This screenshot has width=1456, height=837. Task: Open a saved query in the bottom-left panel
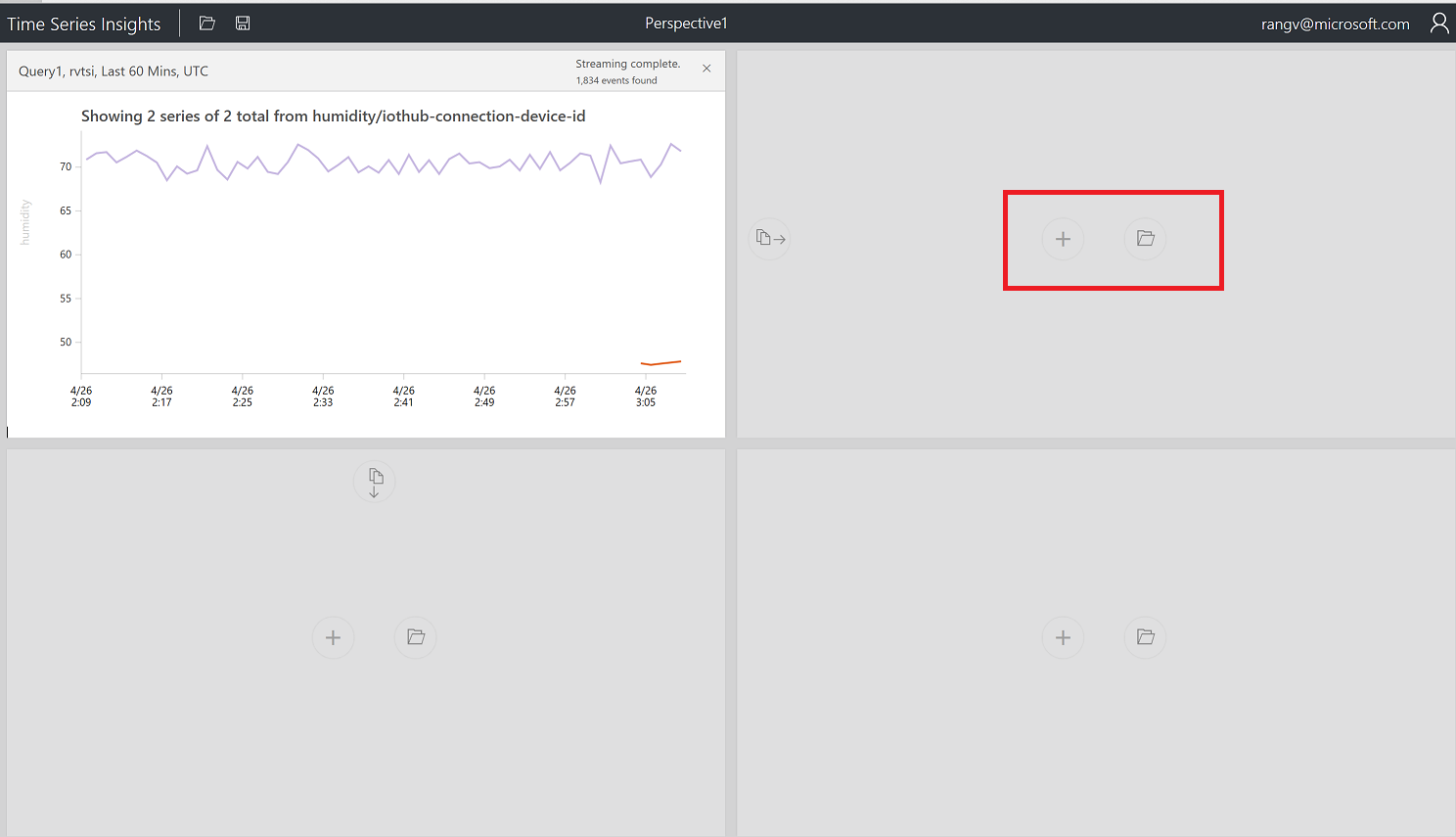click(416, 637)
